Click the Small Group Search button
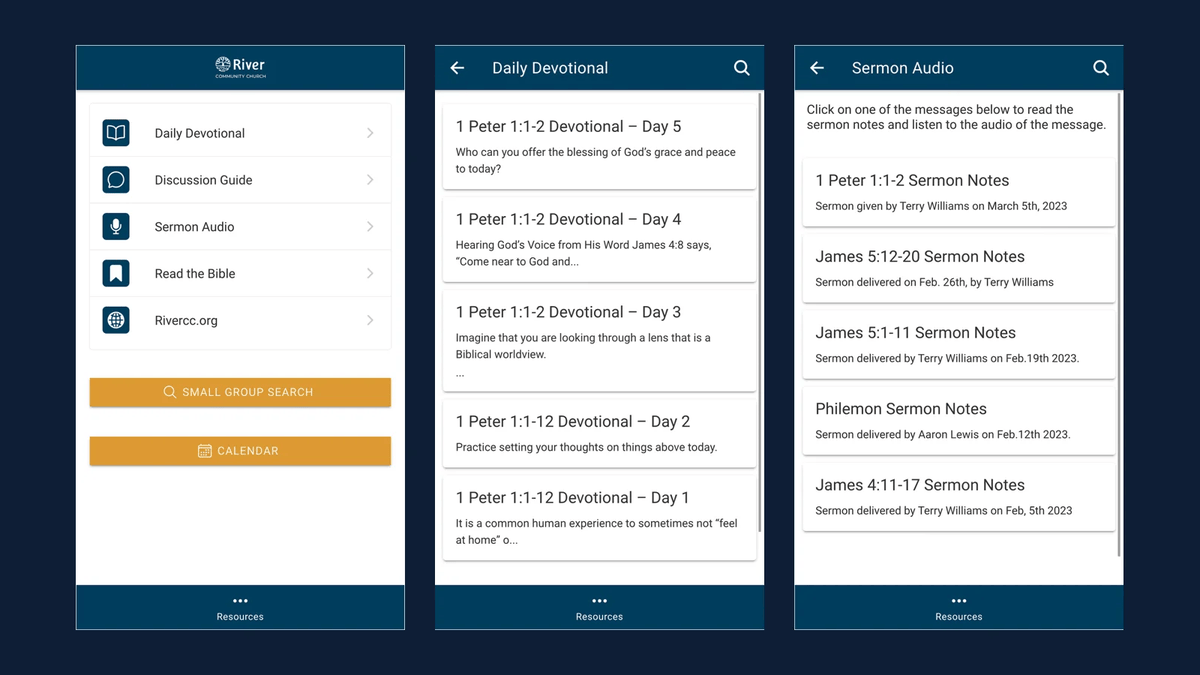The image size is (1200, 675). [240, 392]
